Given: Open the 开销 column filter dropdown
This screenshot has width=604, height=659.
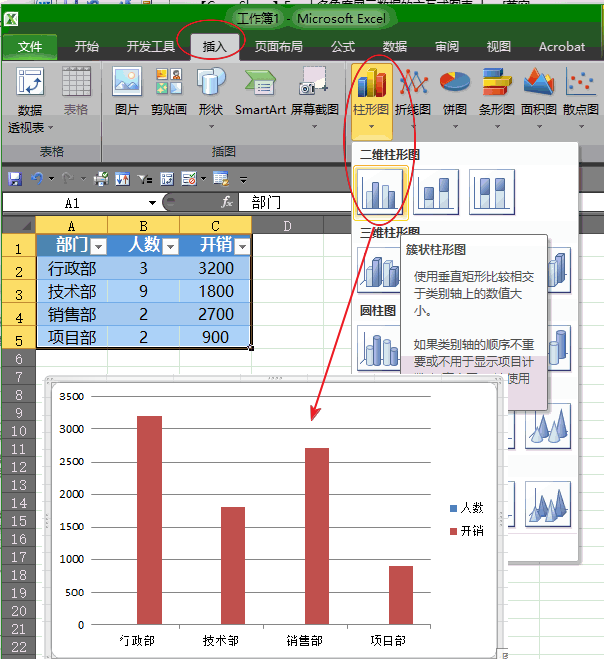Looking at the screenshot, I should tap(241, 246).
